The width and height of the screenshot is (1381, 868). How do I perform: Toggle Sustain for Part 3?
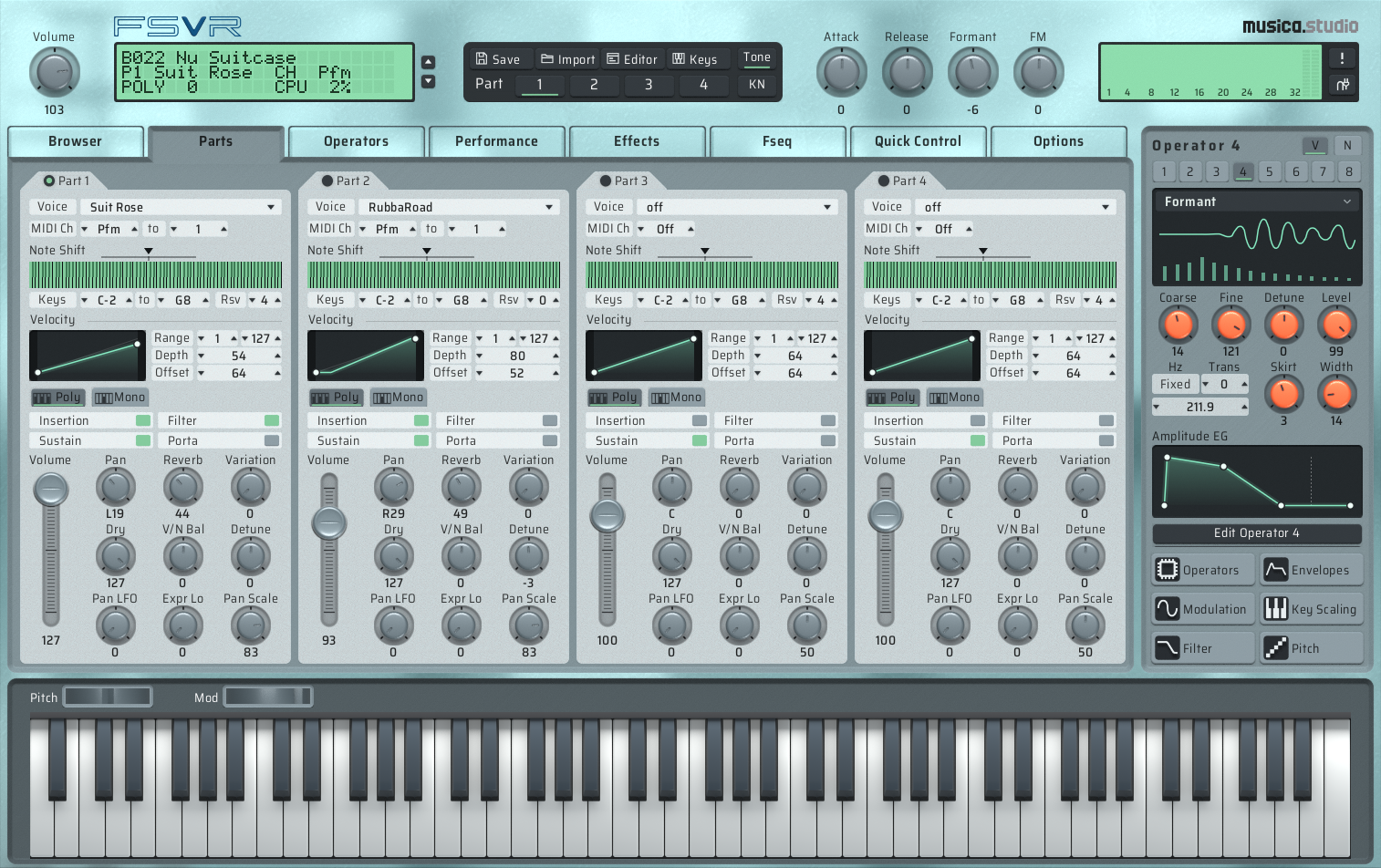648,440
